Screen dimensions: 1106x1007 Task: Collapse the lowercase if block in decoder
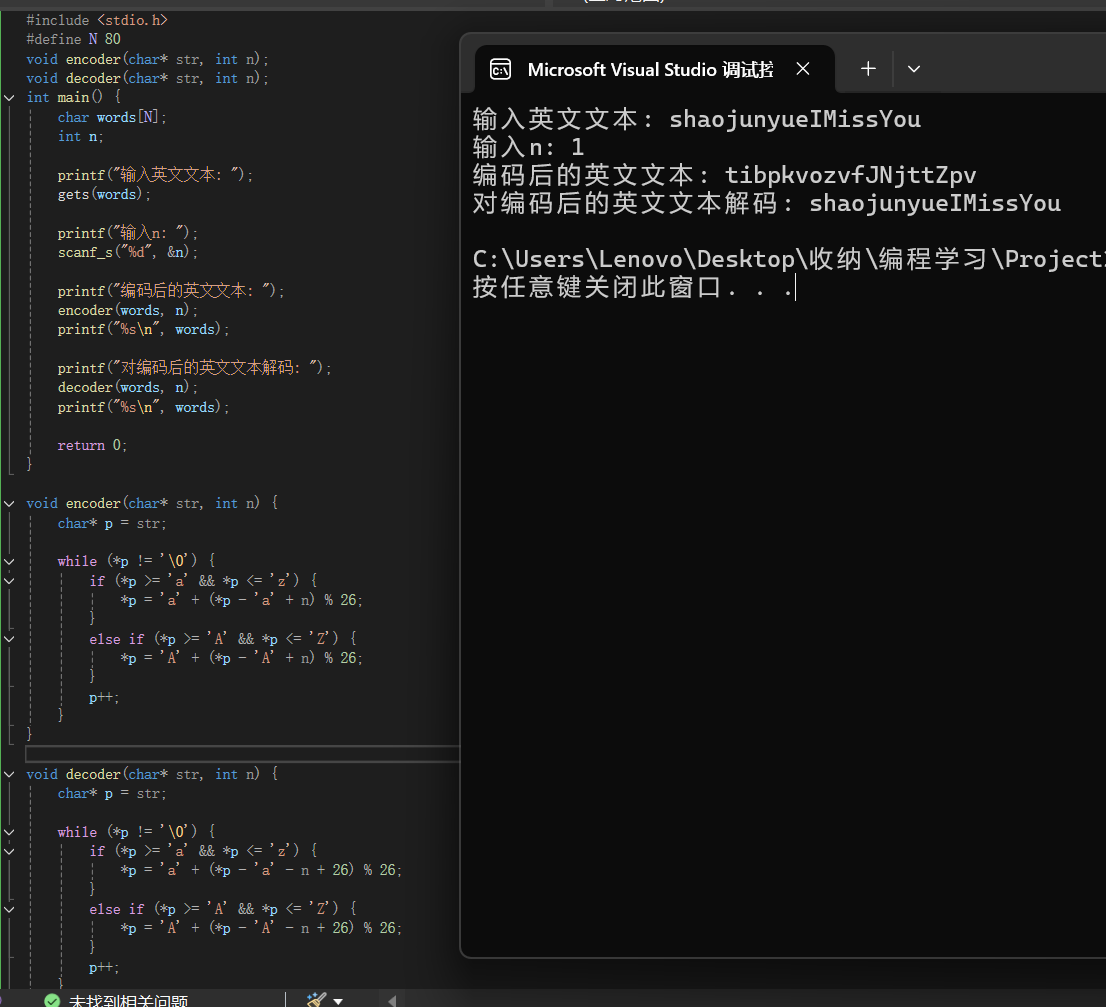9,851
